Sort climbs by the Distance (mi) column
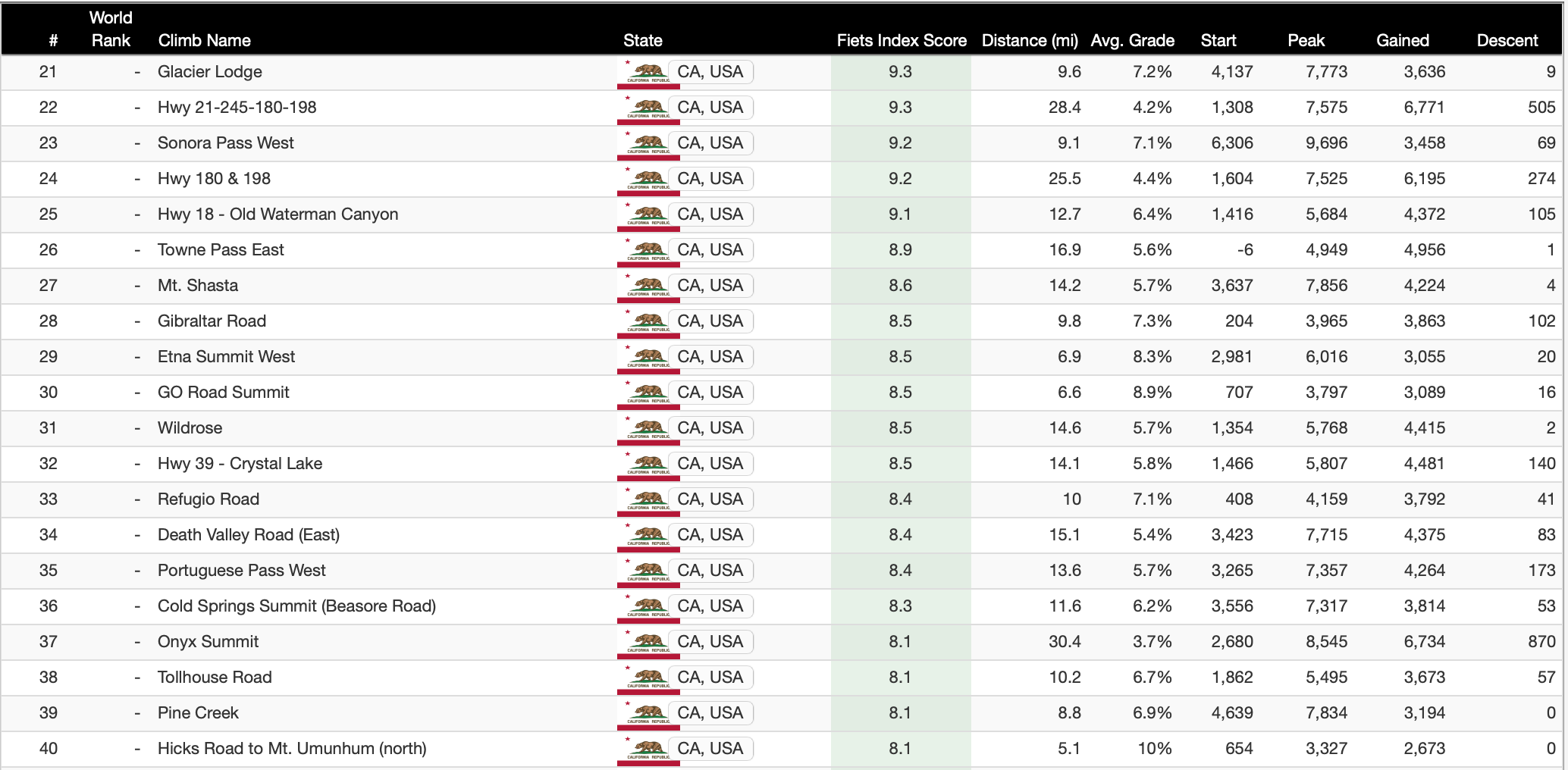The height and width of the screenshot is (770, 1568). (x=1029, y=41)
